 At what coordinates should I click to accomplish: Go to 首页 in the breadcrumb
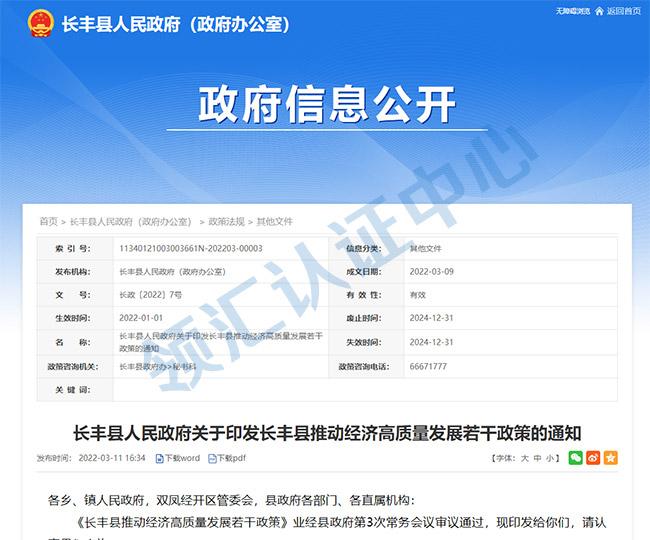click(x=49, y=222)
